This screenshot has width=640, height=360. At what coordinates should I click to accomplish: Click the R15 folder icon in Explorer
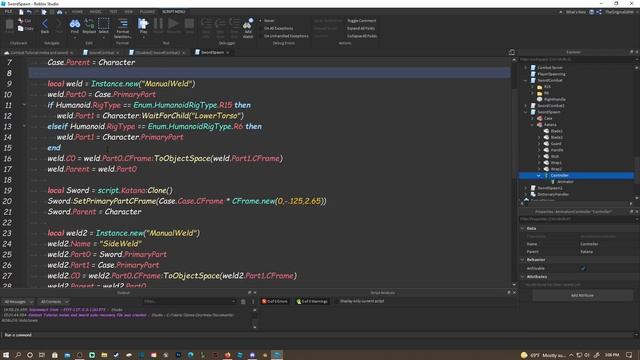point(540,87)
